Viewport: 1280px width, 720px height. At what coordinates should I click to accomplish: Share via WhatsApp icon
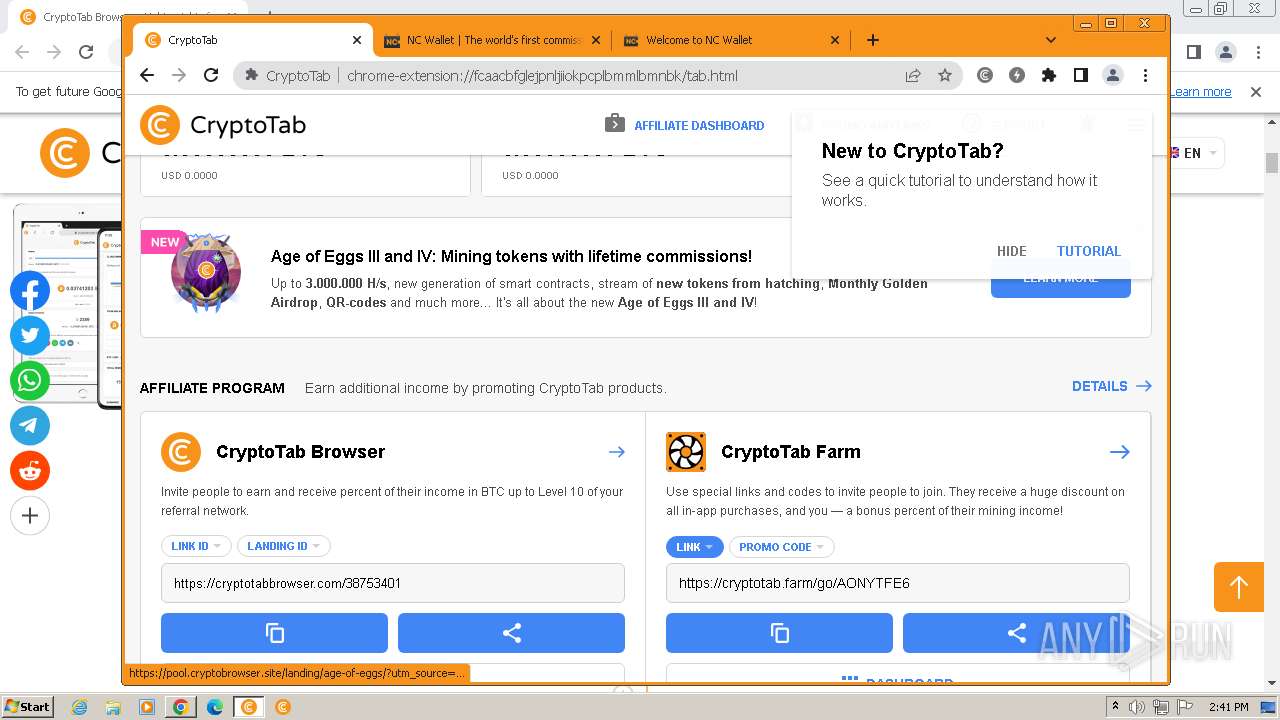[30, 381]
